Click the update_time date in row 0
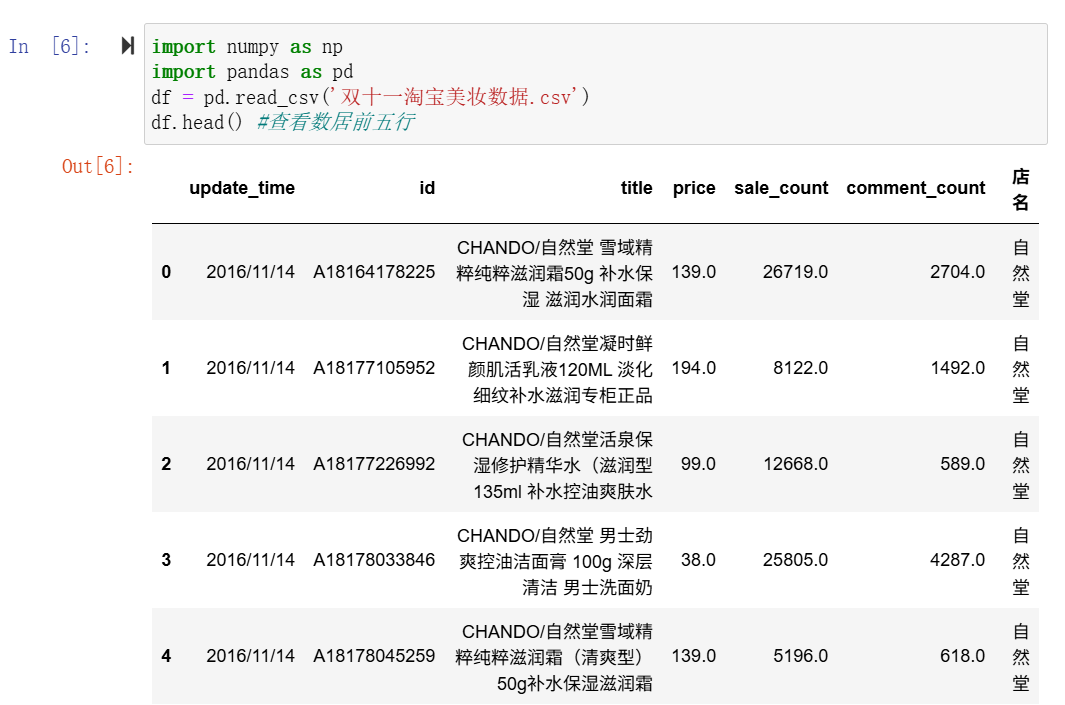Image resolution: width=1065 pixels, height=705 pixels. pyautogui.click(x=251, y=272)
